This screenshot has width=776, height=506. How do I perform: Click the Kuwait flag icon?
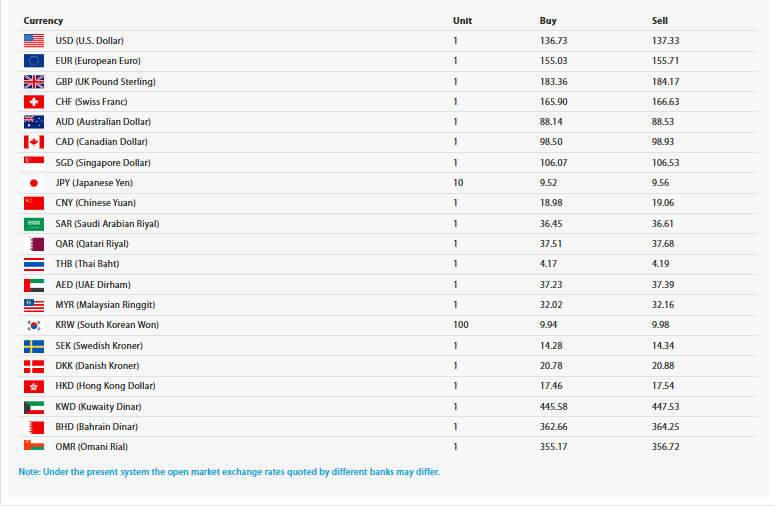[34, 407]
